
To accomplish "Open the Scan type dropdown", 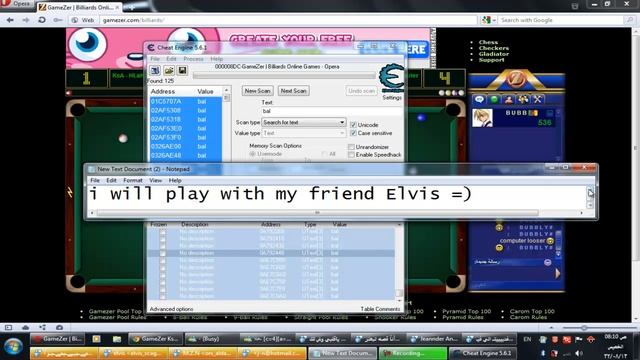I will tap(304, 122).
